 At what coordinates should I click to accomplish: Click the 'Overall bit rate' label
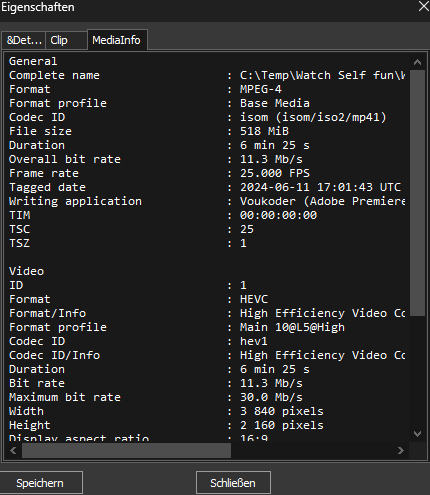pyautogui.click(x=65, y=159)
